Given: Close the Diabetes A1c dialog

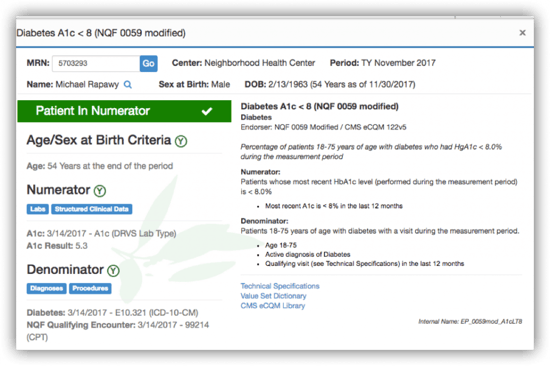Looking at the screenshot, I should (x=522, y=33).
